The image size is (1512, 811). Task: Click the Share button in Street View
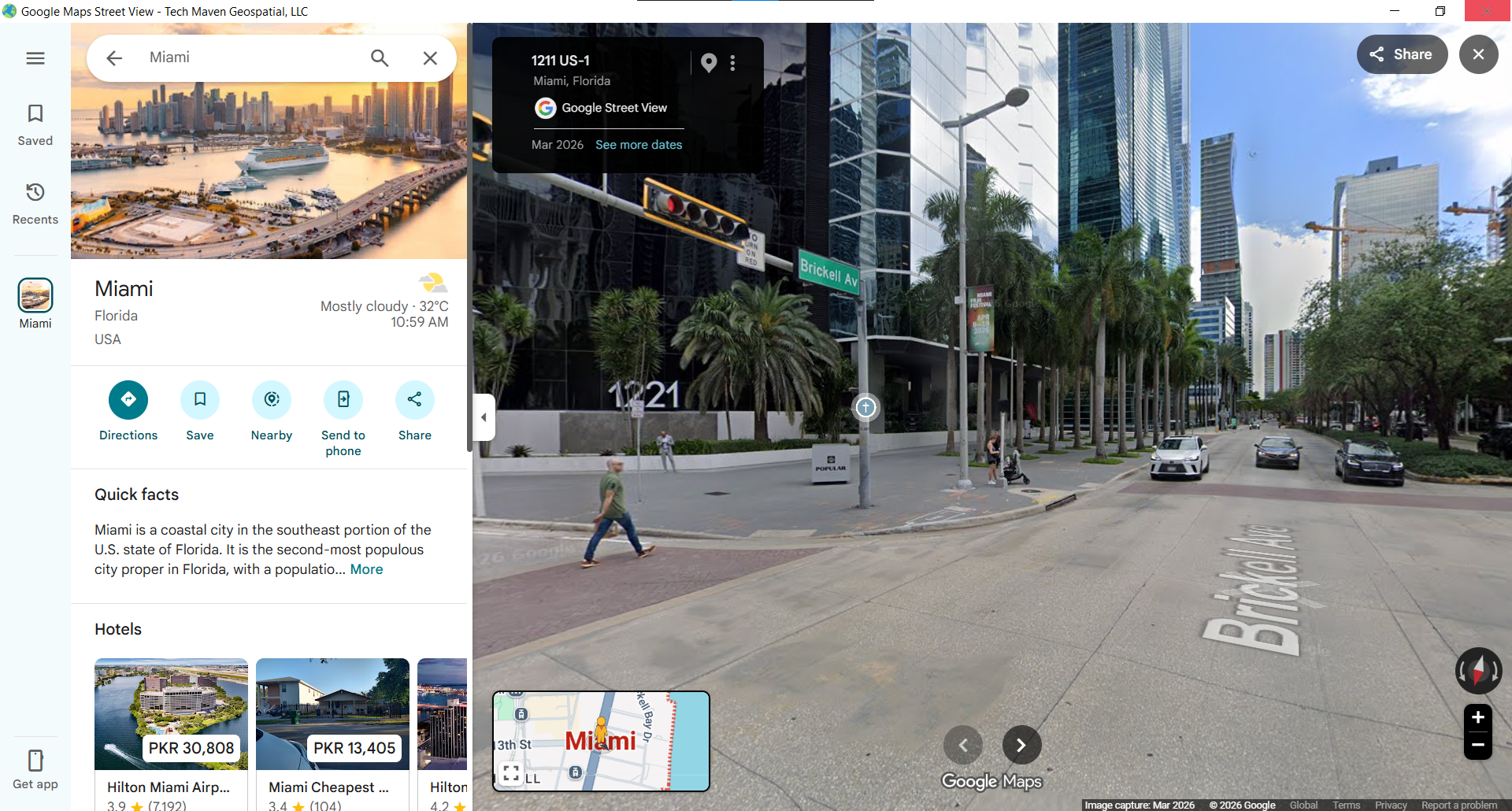pos(1402,54)
